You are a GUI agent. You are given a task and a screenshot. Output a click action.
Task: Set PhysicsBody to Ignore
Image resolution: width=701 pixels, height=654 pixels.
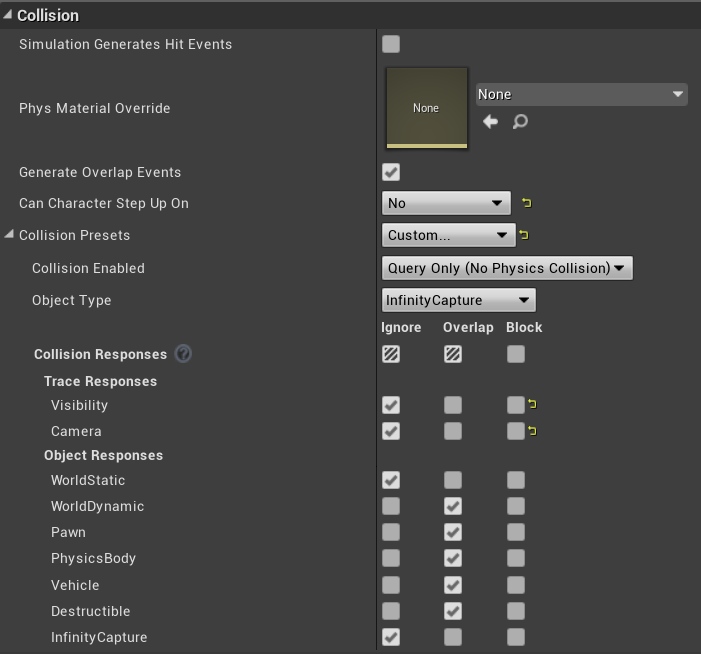tap(391, 558)
